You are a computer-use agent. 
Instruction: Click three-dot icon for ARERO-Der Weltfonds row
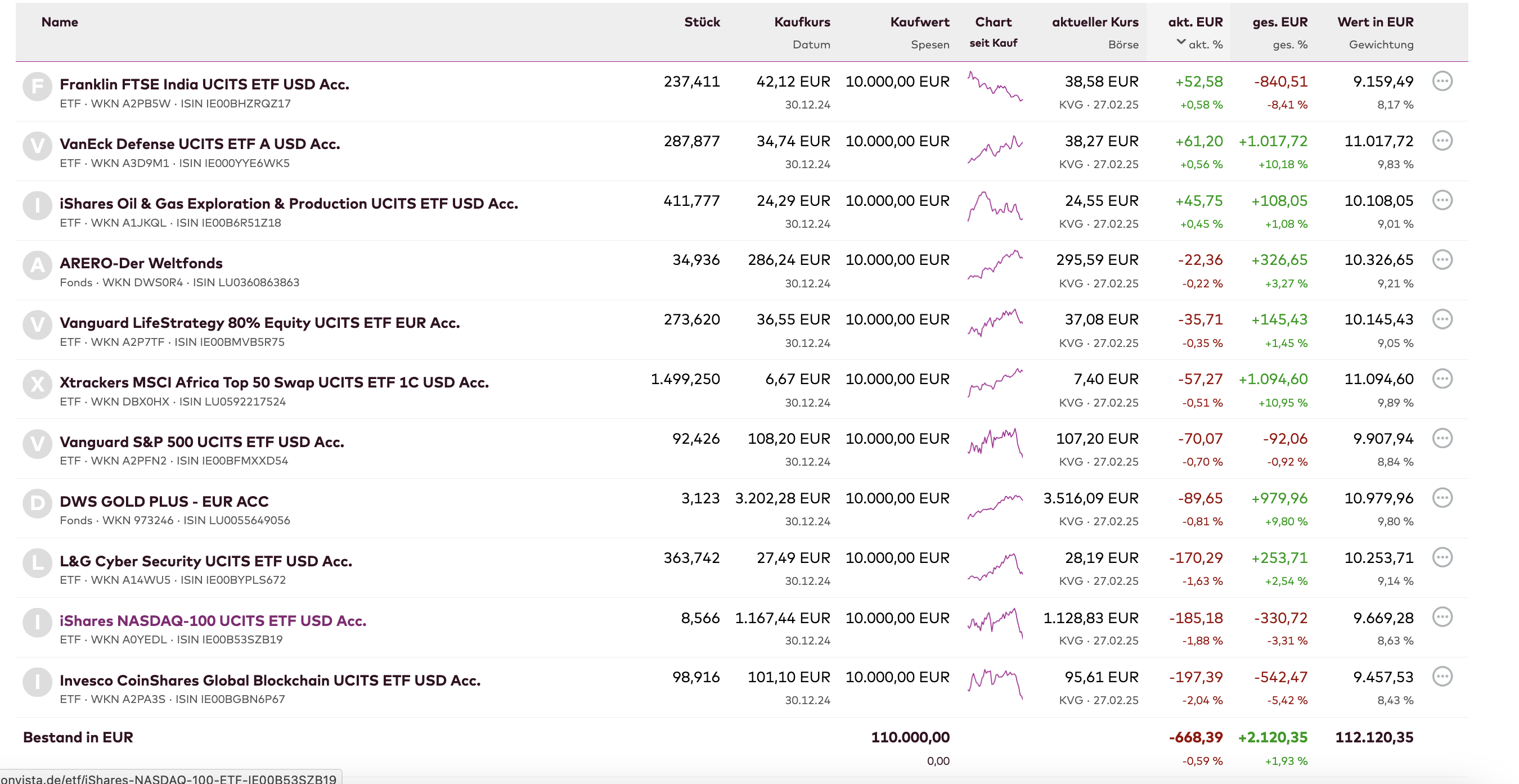pyautogui.click(x=1442, y=260)
